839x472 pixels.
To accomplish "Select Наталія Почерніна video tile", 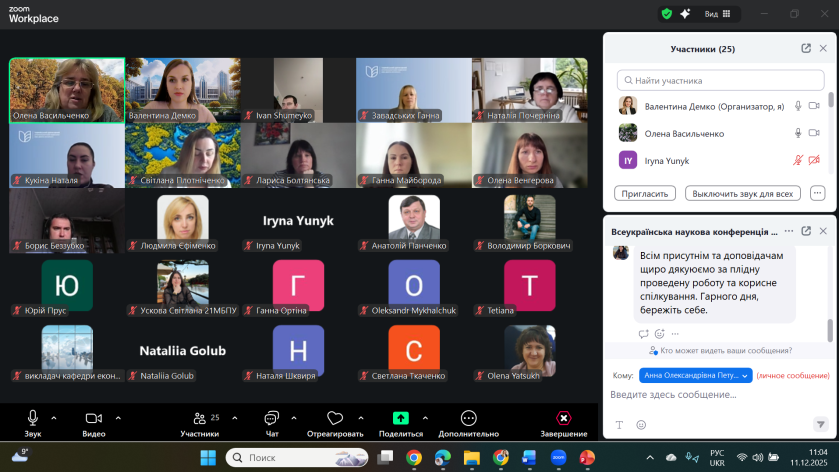I will [530, 90].
